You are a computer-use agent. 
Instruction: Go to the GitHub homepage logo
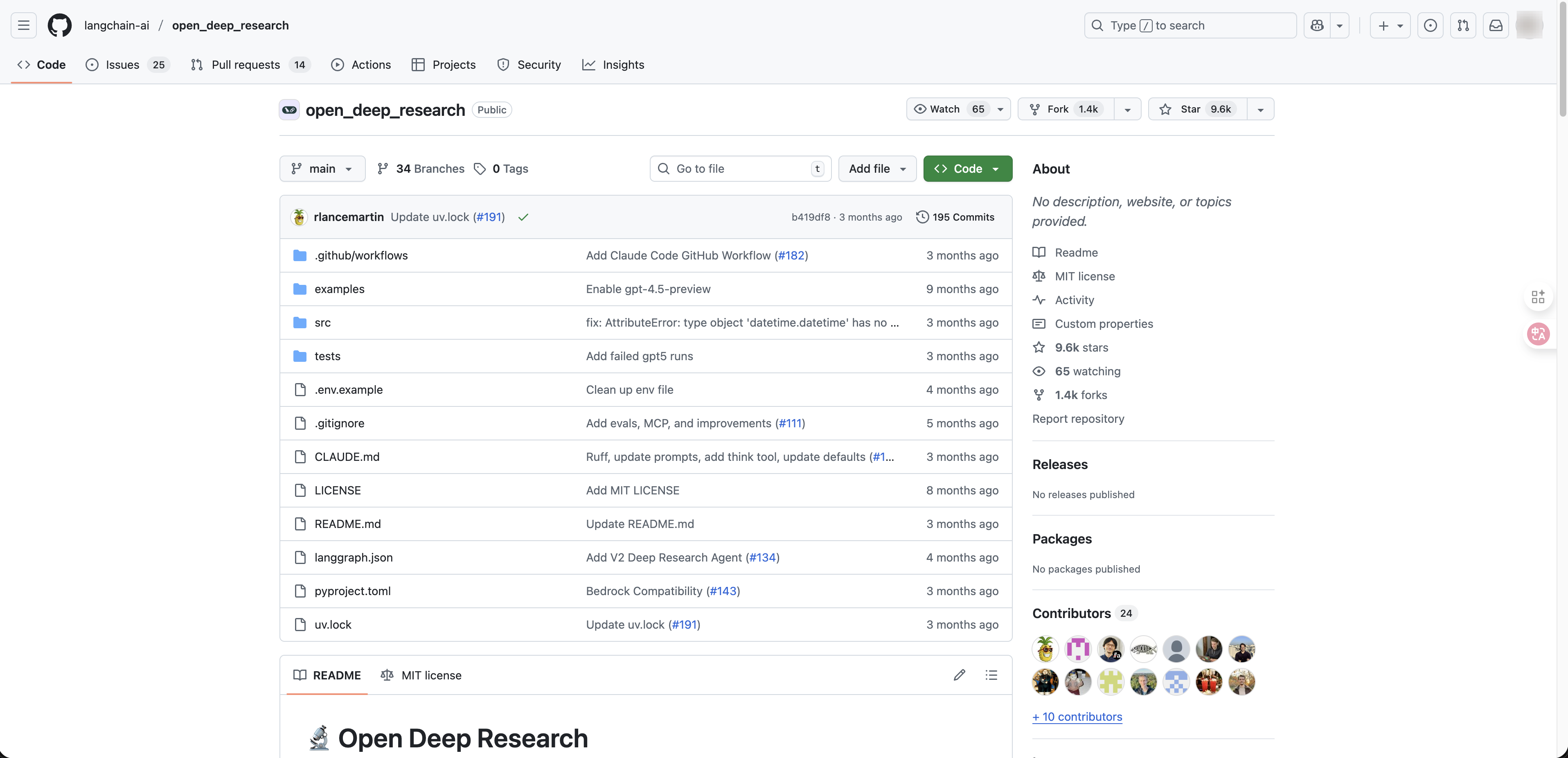[x=60, y=25]
